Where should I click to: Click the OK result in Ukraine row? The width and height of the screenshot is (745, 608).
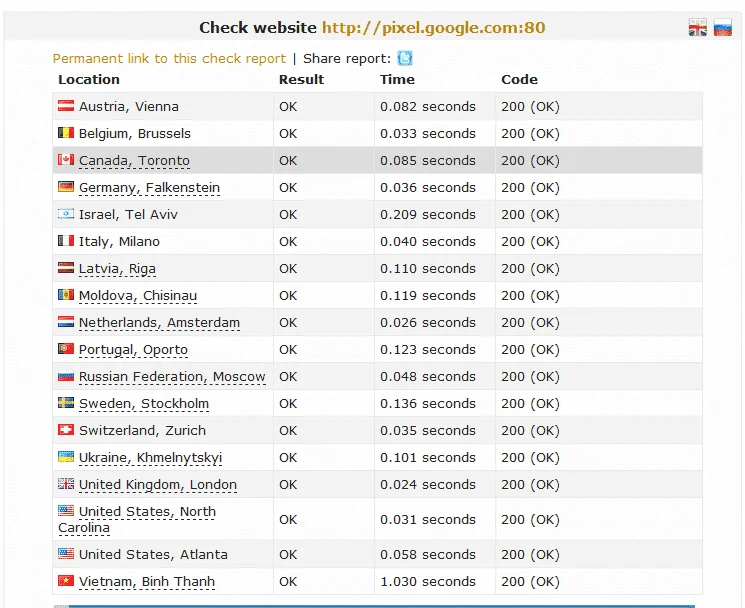click(x=288, y=457)
